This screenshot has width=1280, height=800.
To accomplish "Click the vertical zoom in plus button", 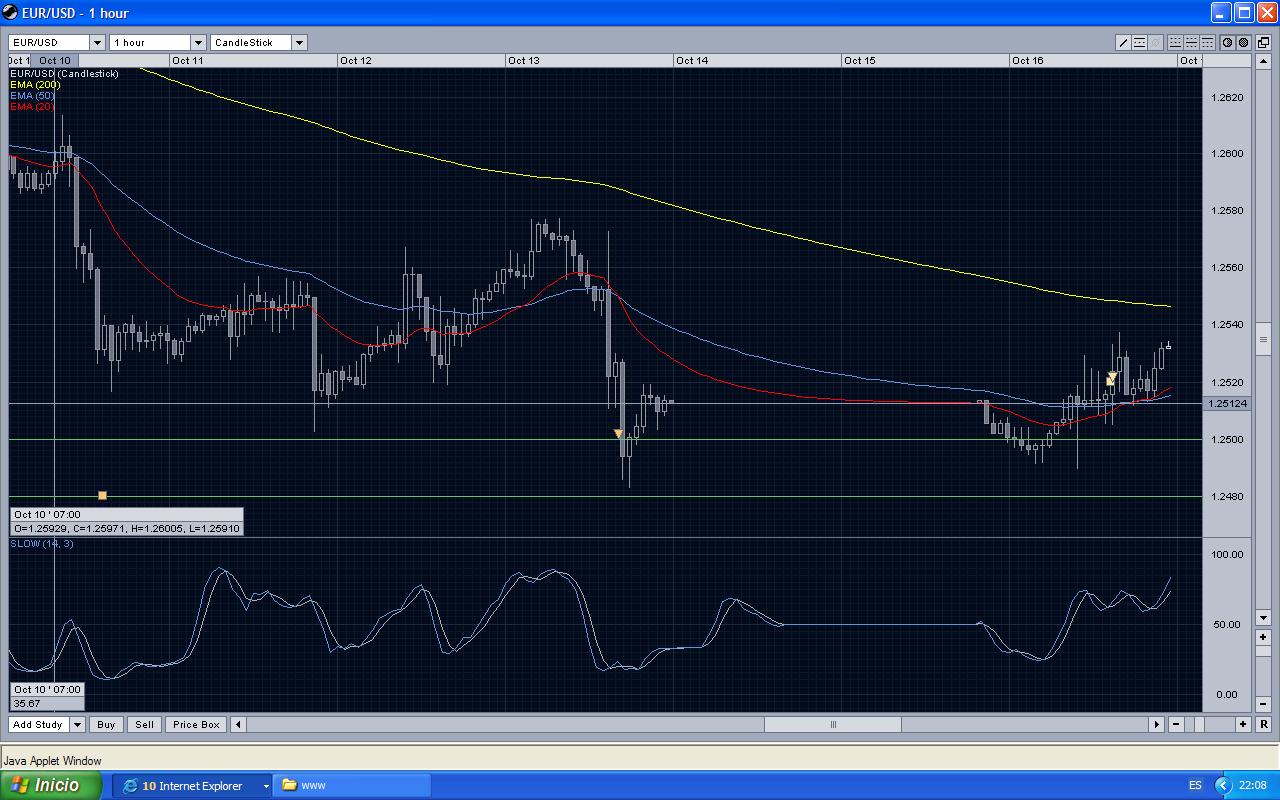I will point(1265,637).
